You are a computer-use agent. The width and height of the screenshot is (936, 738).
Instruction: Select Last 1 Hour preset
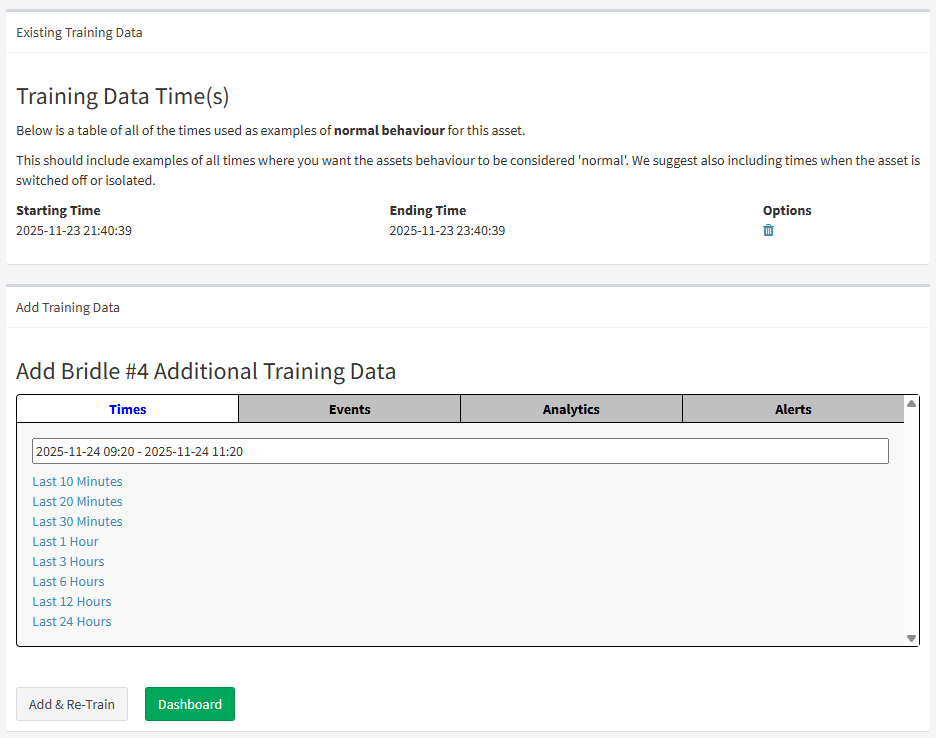point(65,541)
